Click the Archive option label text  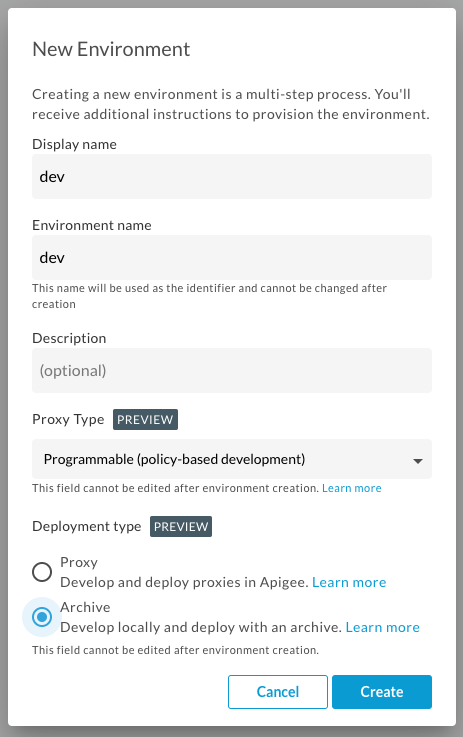tap(85, 607)
